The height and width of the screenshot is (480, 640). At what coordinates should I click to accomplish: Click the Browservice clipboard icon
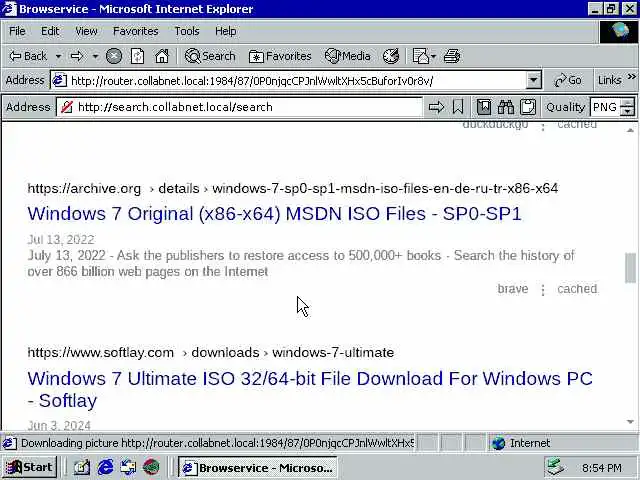pyautogui.click(x=528, y=107)
